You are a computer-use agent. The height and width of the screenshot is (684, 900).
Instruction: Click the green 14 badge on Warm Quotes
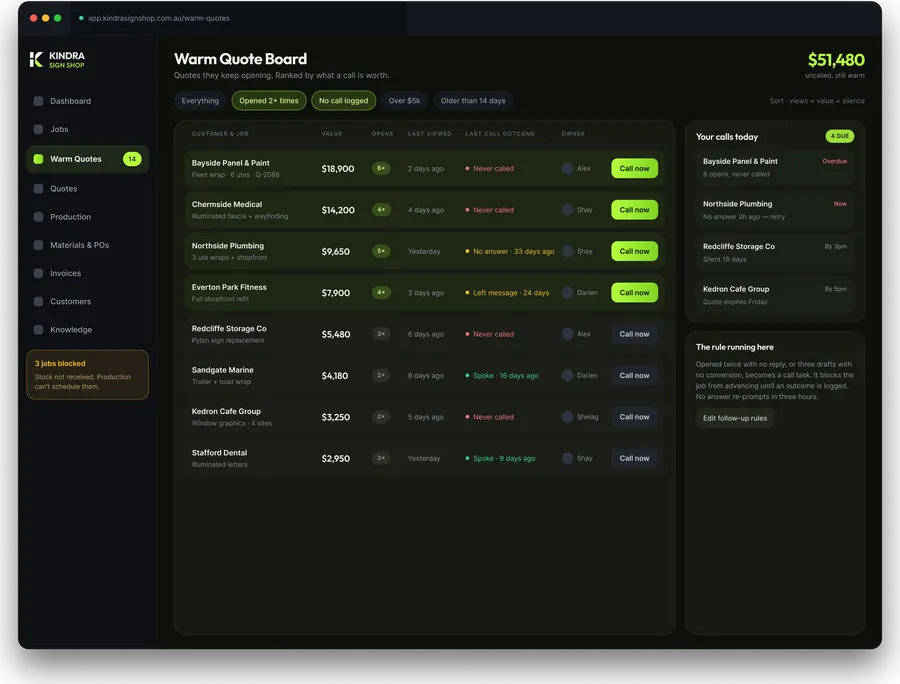(132, 159)
